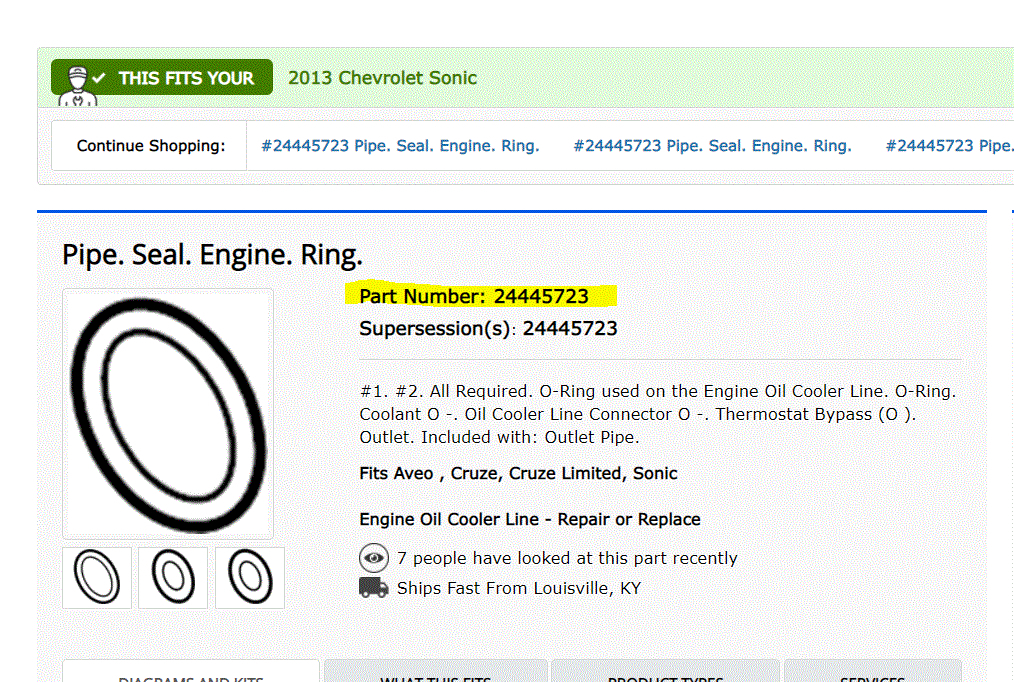1014x682 pixels.
Task: Select the first O-ring thumbnail
Action: (97, 578)
